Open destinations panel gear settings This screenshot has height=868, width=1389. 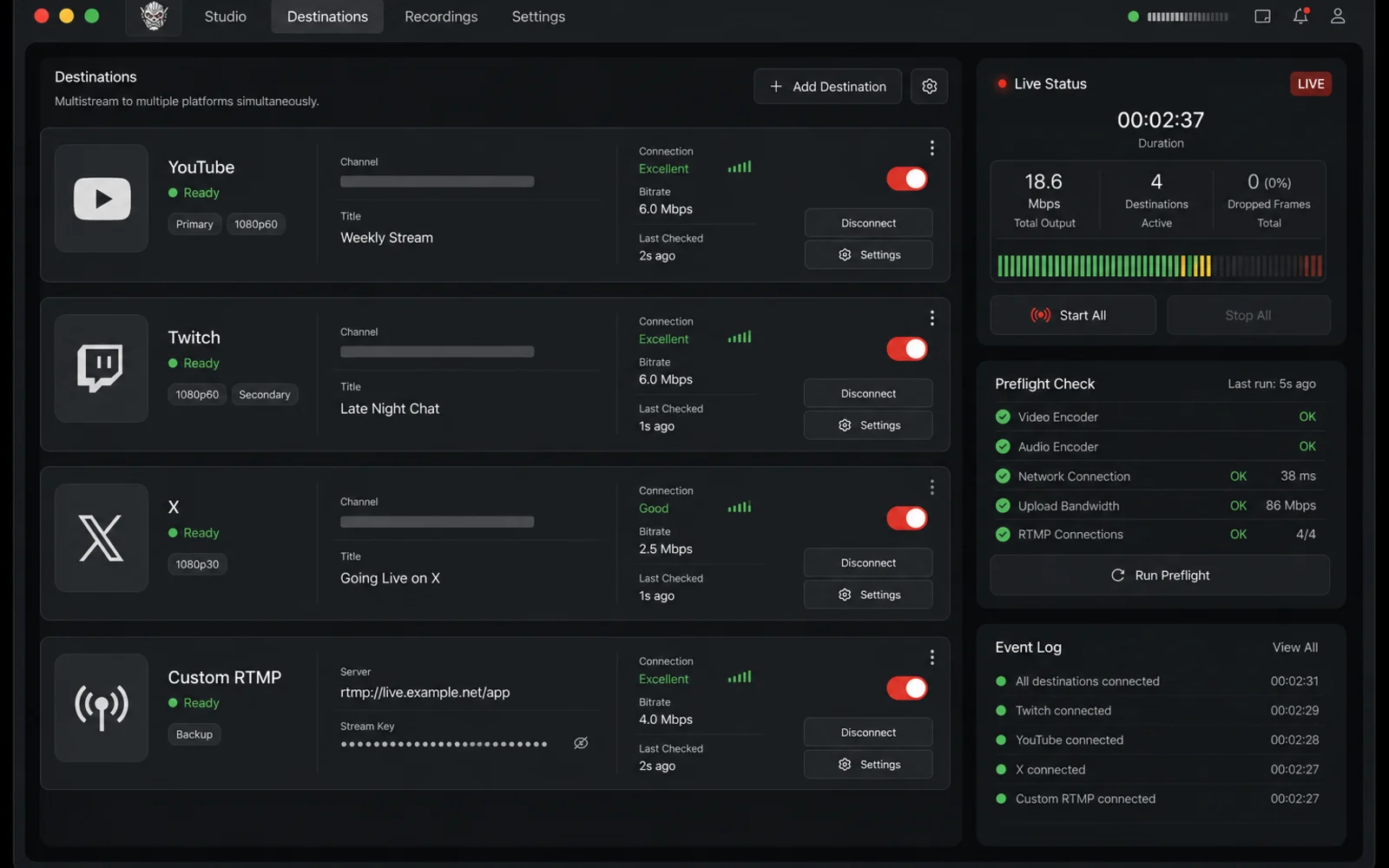pyautogui.click(x=929, y=87)
